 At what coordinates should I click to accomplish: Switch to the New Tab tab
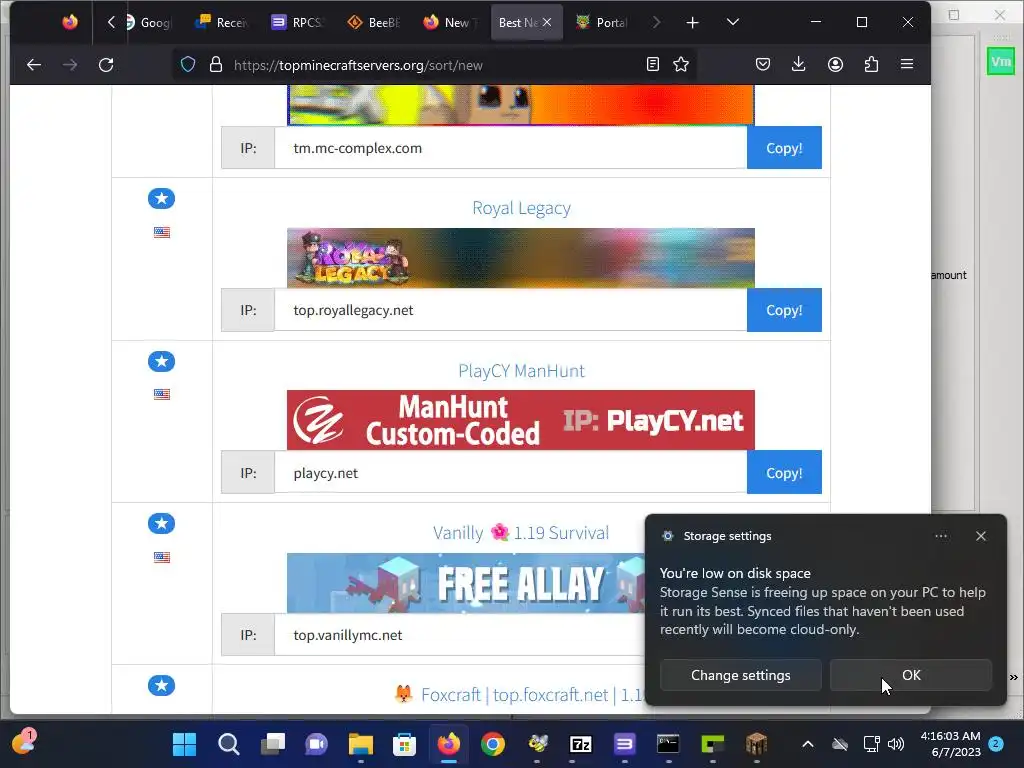click(x=449, y=22)
